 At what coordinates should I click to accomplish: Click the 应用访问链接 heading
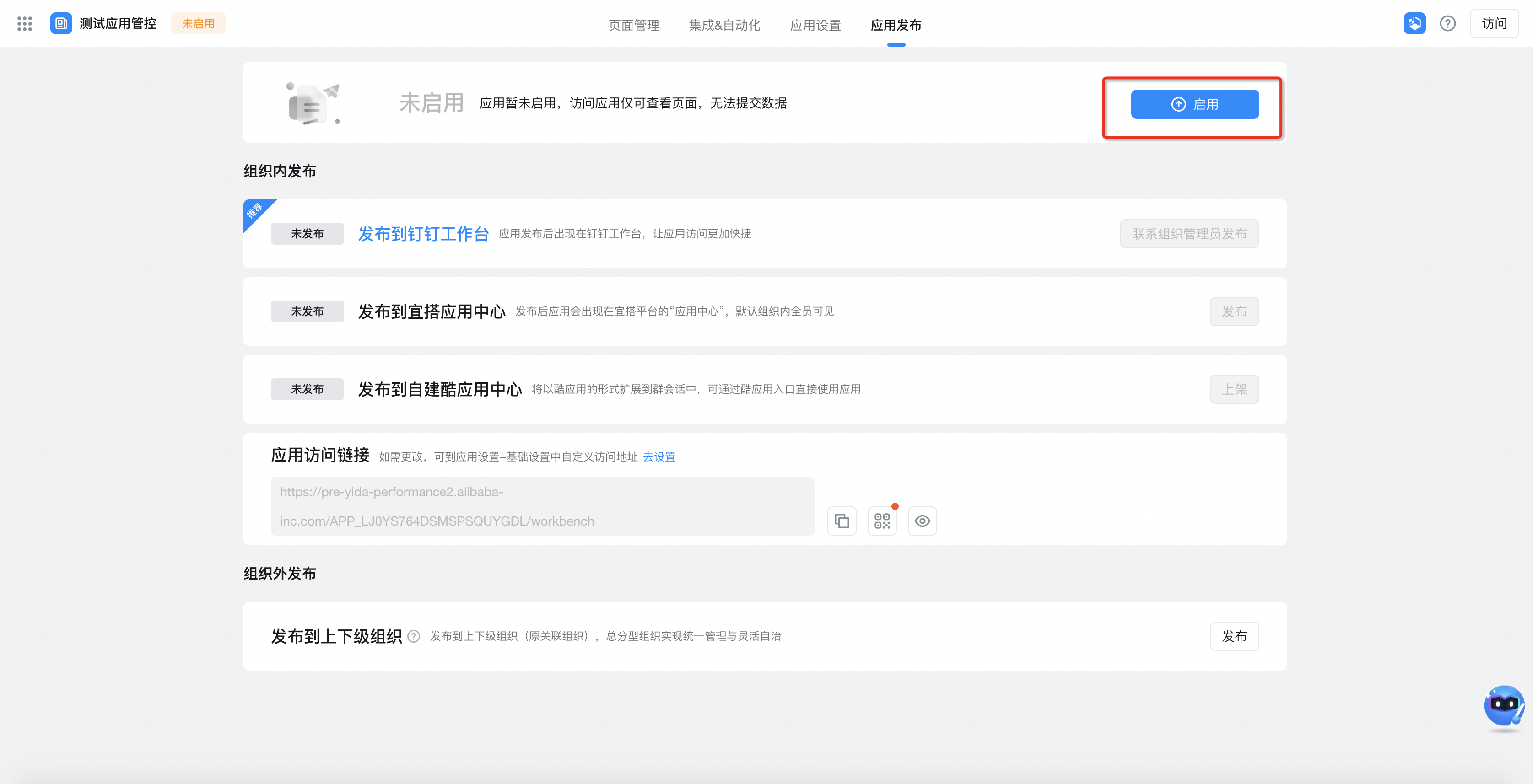pyautogui.click(x=320, y=456)
